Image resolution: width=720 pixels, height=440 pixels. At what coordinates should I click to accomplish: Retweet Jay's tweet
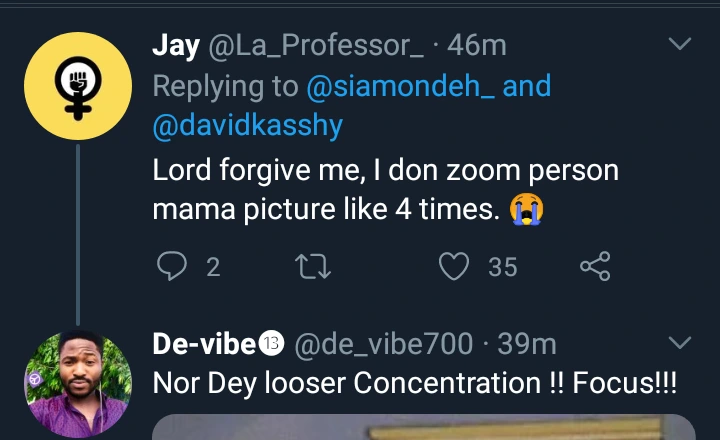[x=314, y=266]
